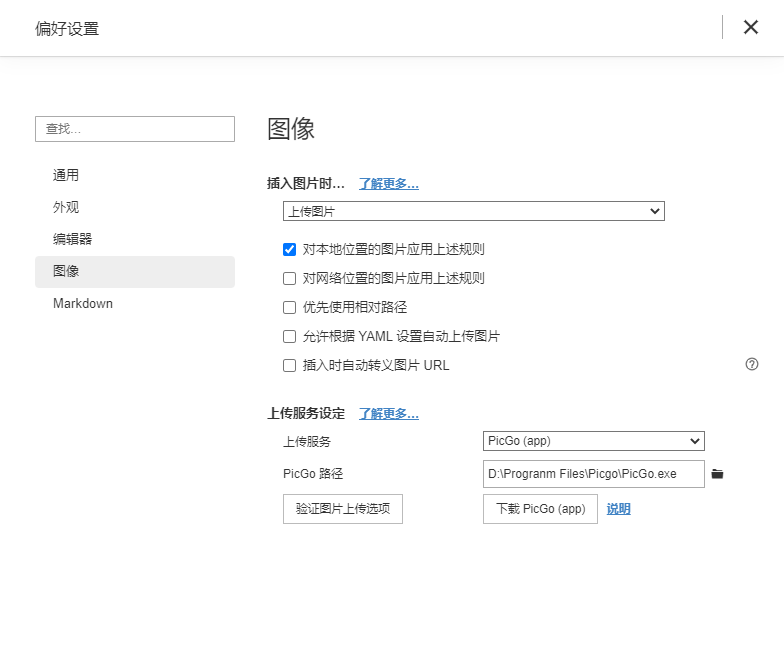
Task: Toggle 对本地位置的图片应用上述规则 checkbox
Action: (x=290, y=249)
